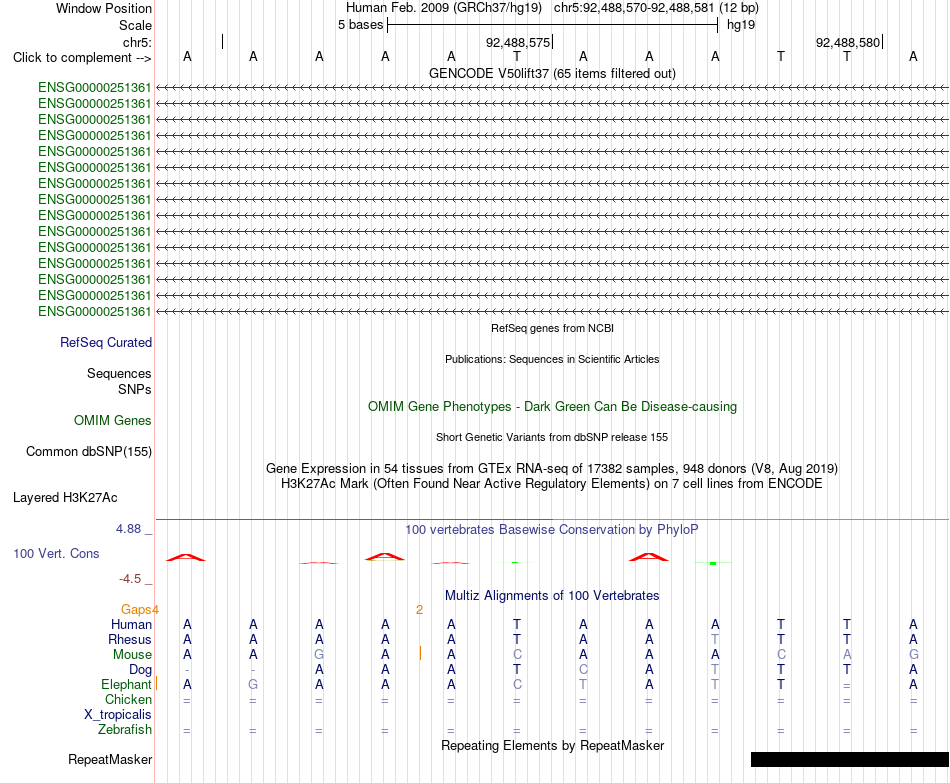Screen dimensions: 950x783
Task: Open the H3K27Ac Mark ENCODE track title
Action: tap(552, 484)
